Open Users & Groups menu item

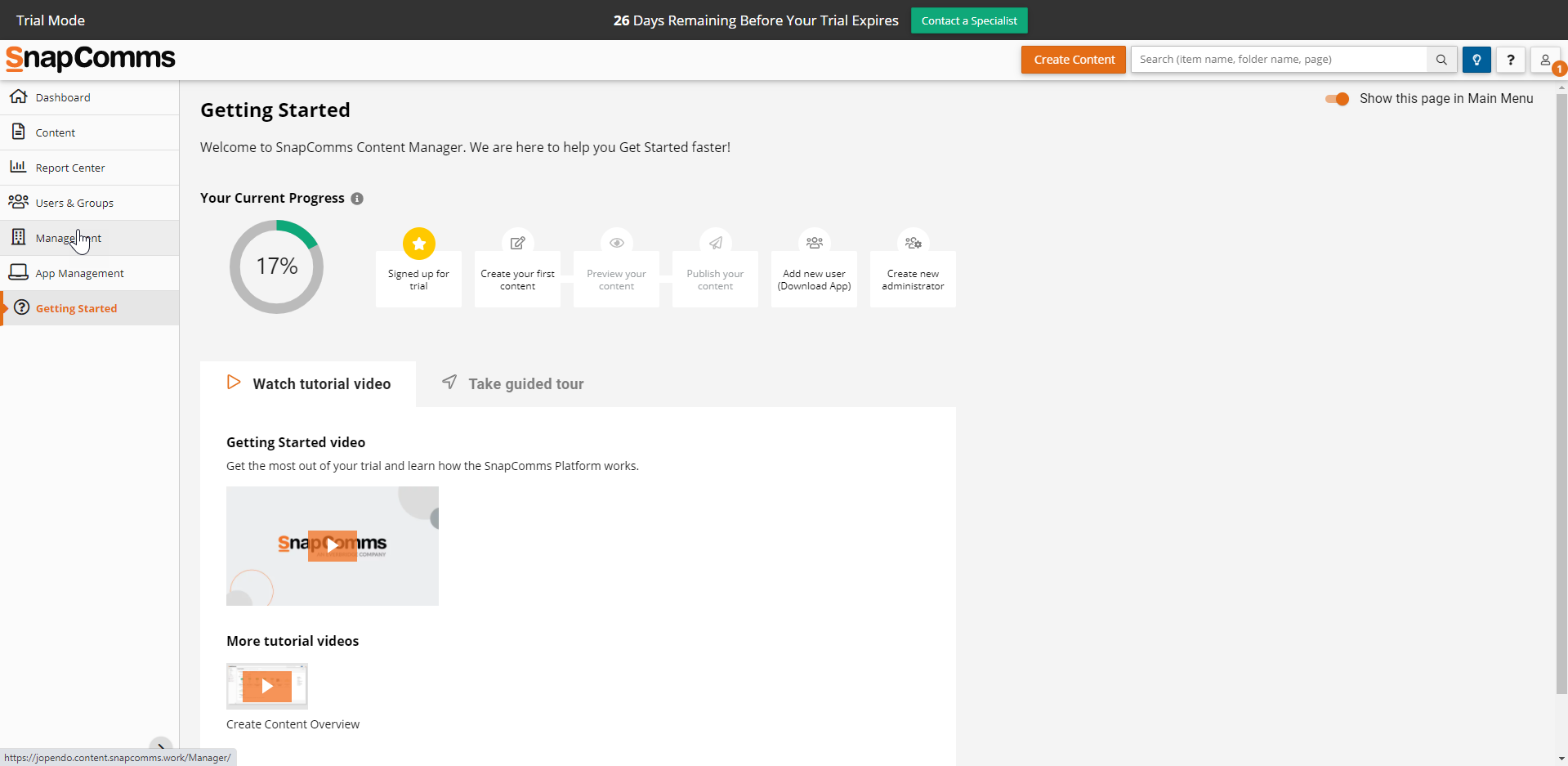(x=90, y=203)
